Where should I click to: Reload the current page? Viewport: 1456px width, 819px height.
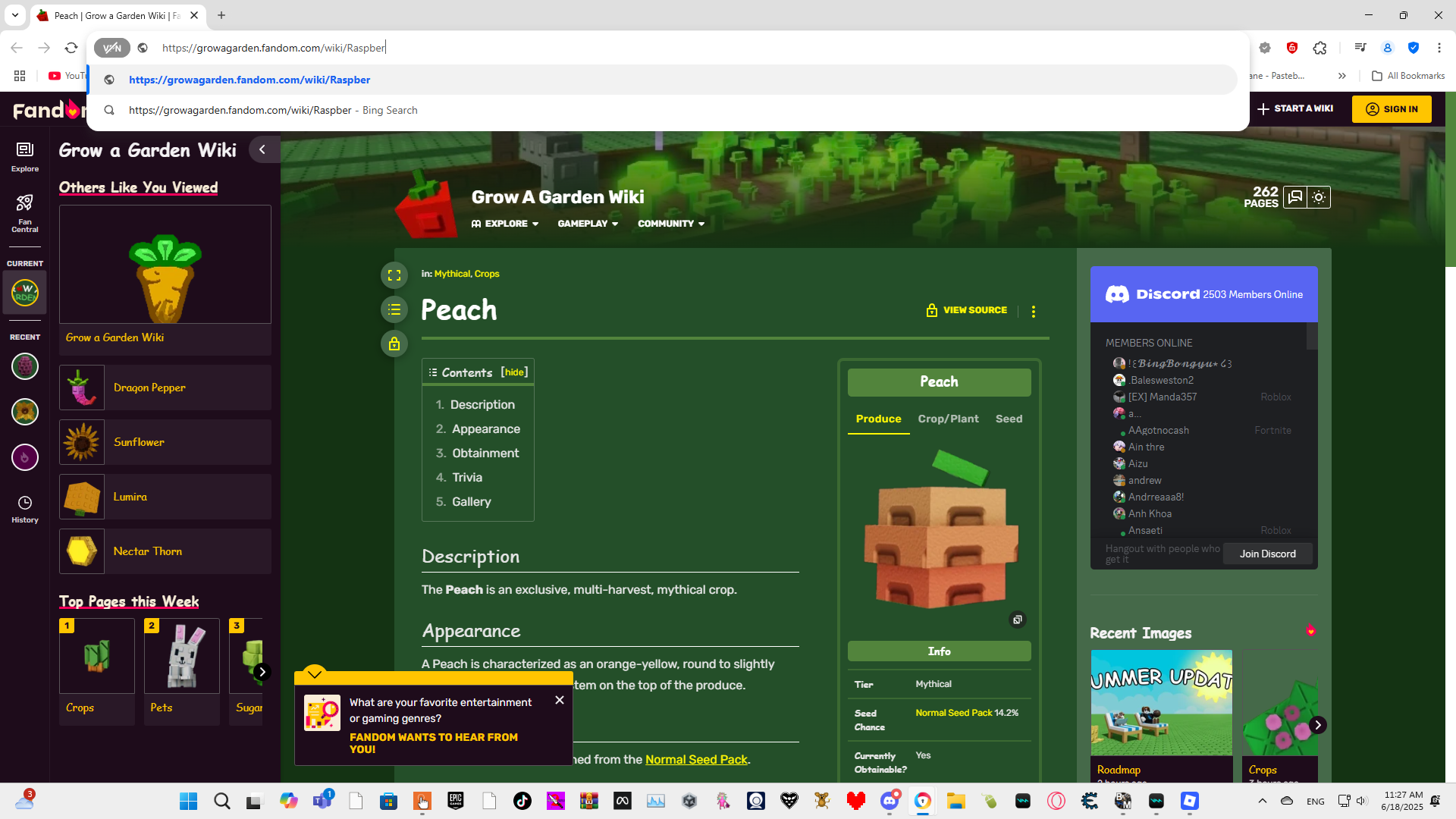[x=71, y=48]
